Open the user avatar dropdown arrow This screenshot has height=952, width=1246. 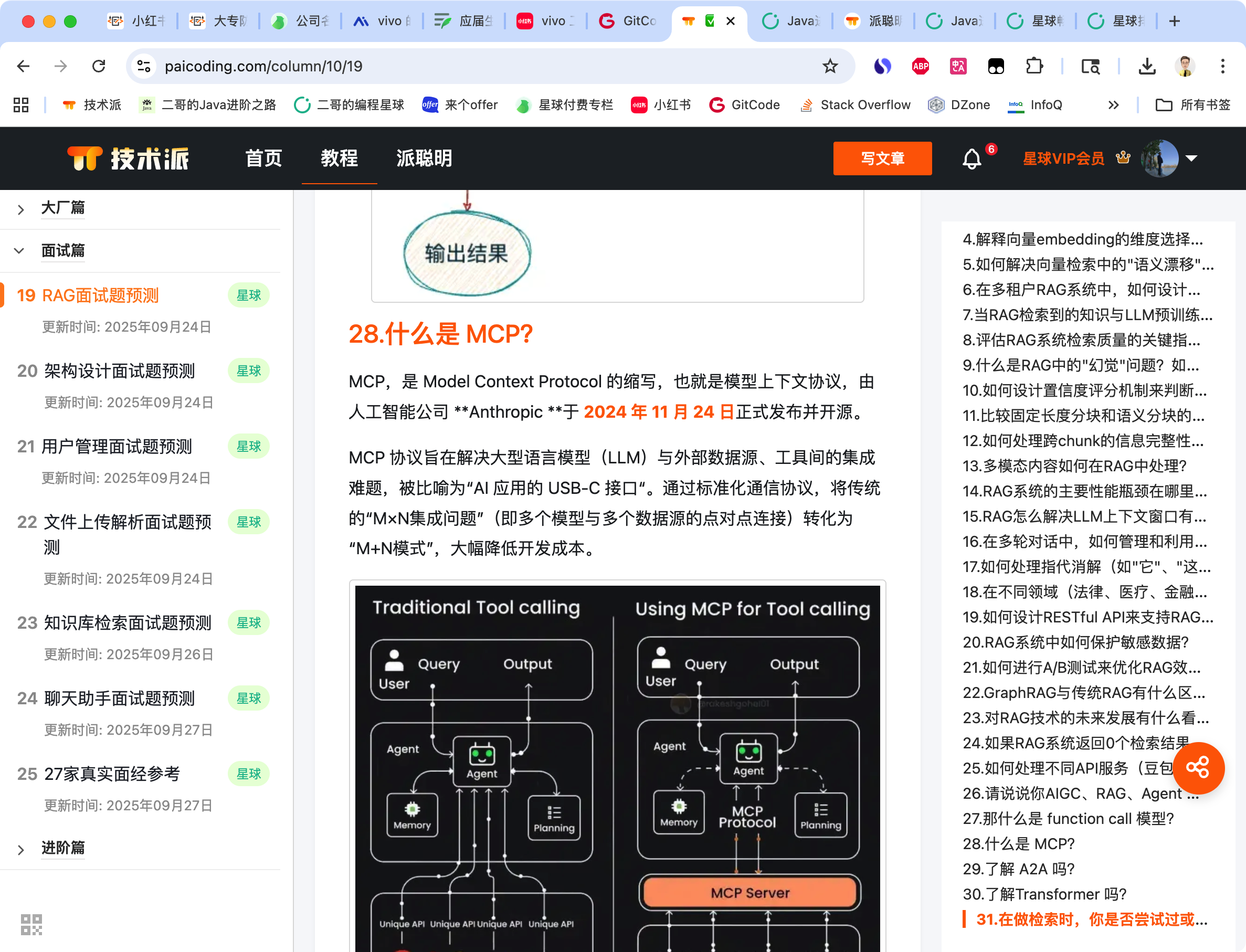(x=1191, y=158)
